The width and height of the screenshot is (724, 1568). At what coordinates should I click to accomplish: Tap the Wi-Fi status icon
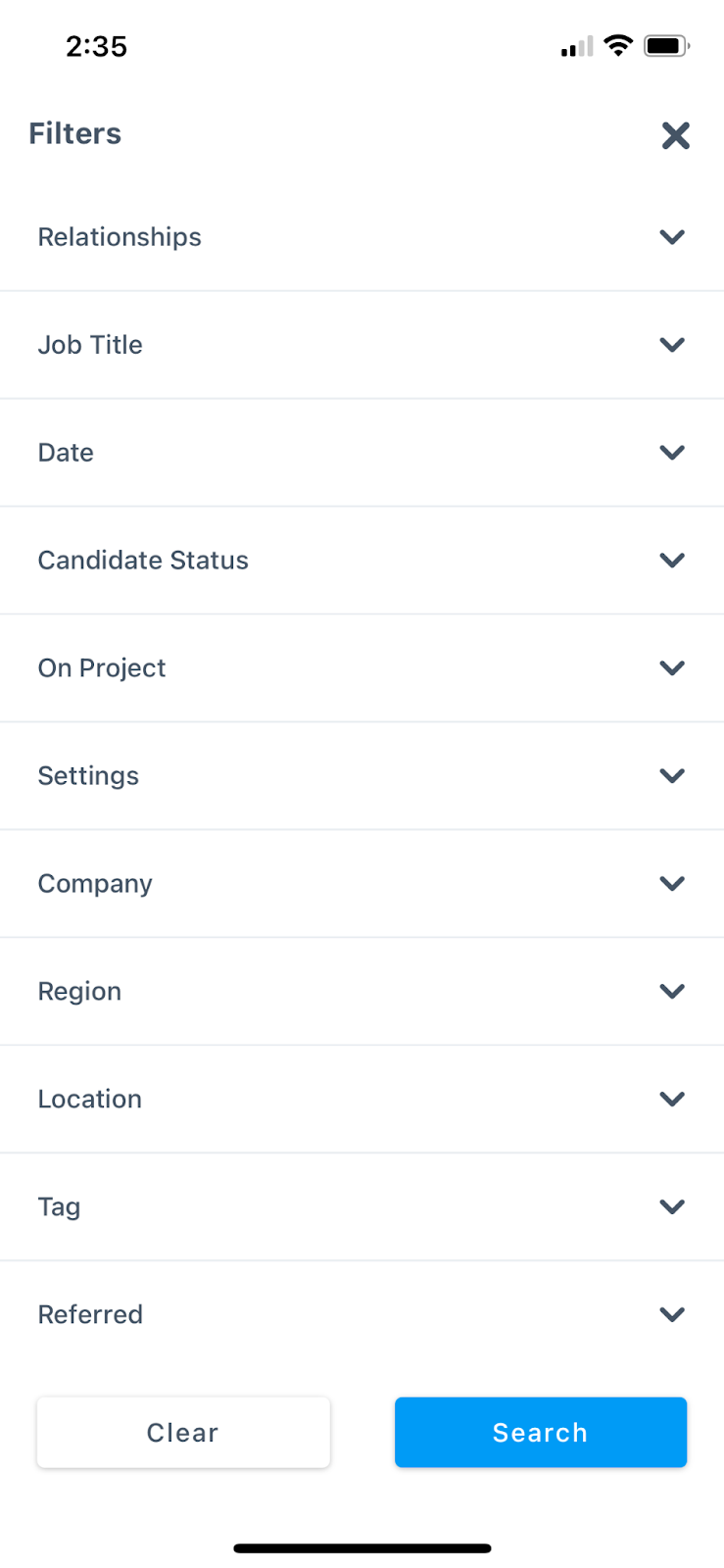point(618,45)
